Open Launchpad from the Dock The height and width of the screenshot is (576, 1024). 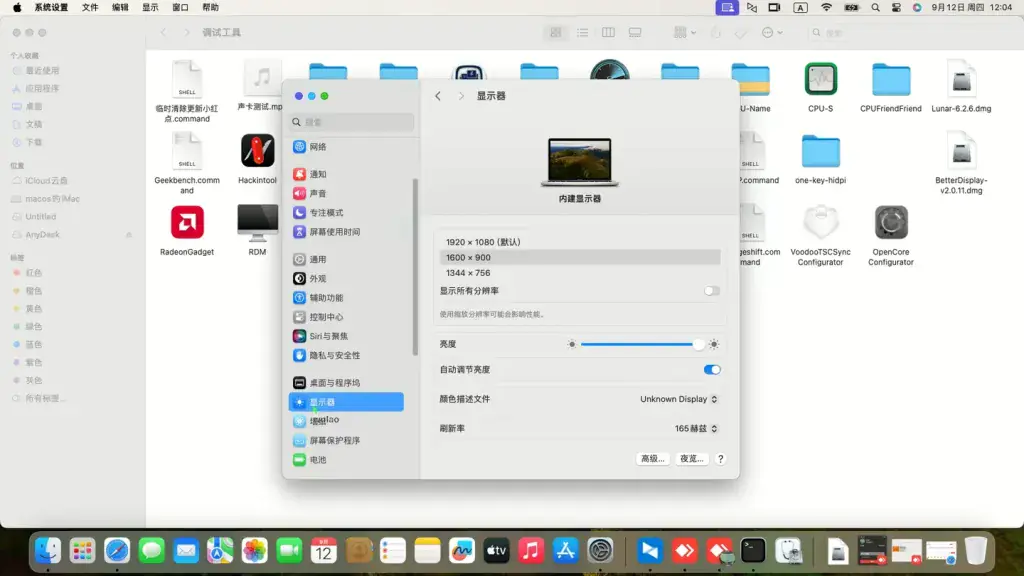coord(82,551)
